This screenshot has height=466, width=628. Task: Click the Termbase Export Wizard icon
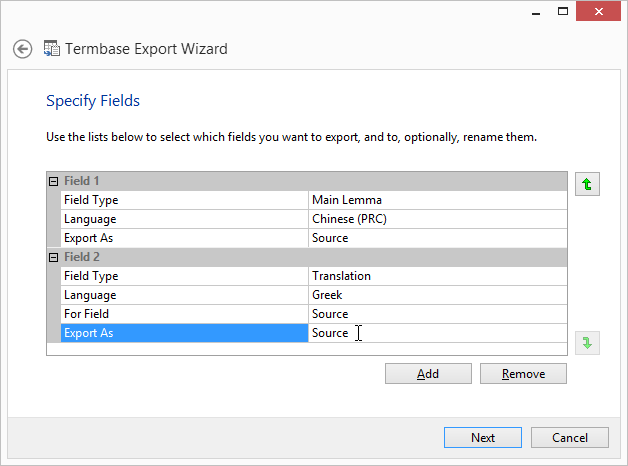(52, 48)
